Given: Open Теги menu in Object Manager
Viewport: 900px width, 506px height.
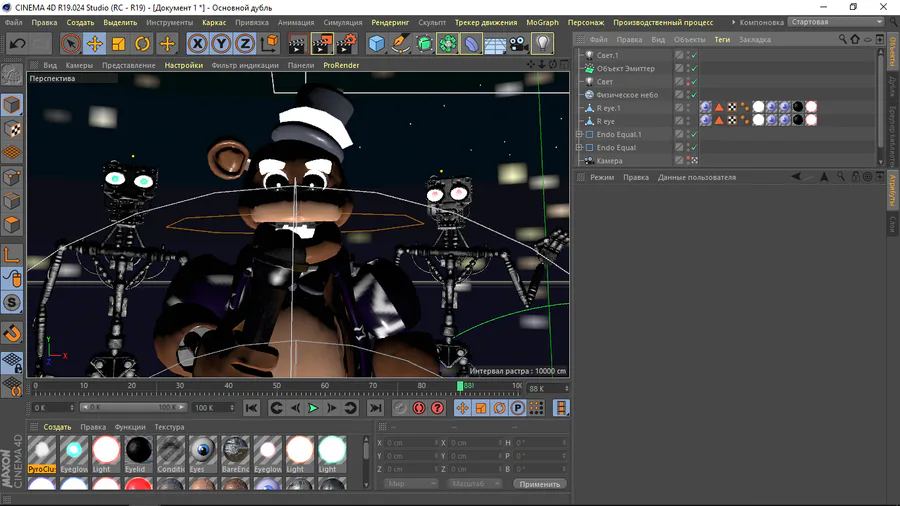Looking at the screenshot, I should (722, 40).
